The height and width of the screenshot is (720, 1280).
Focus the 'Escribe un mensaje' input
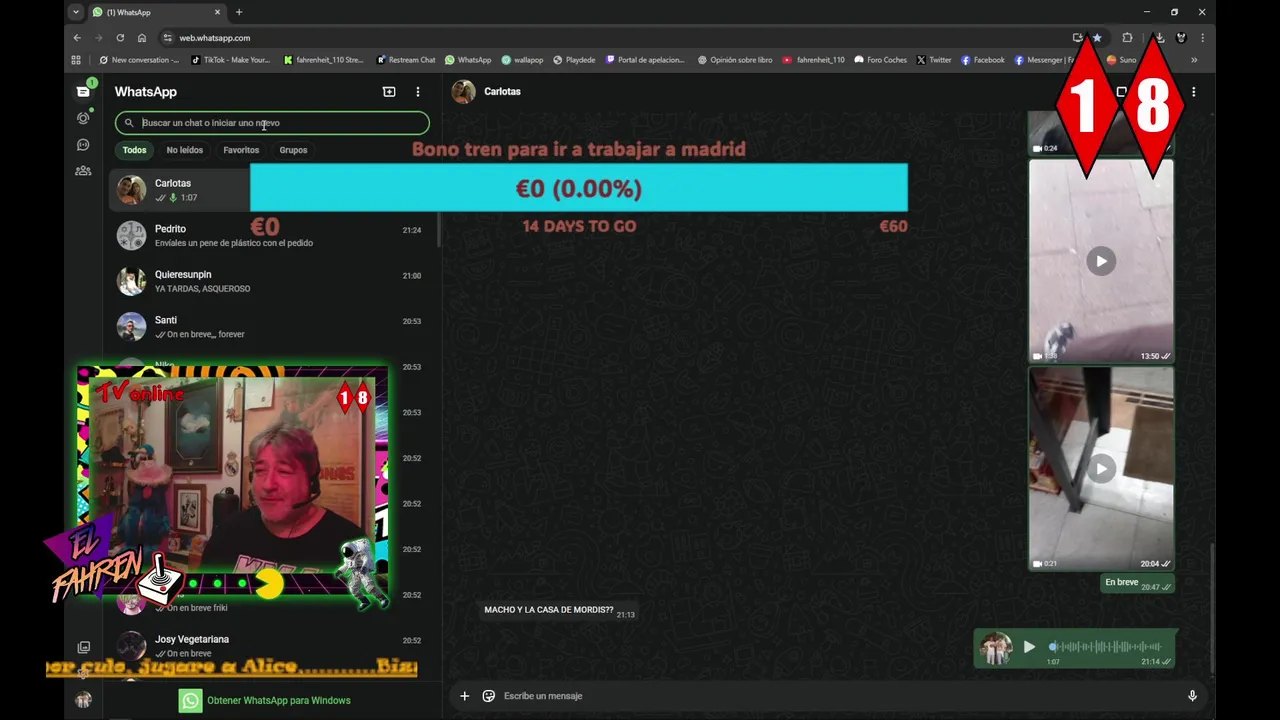(840, 696)
